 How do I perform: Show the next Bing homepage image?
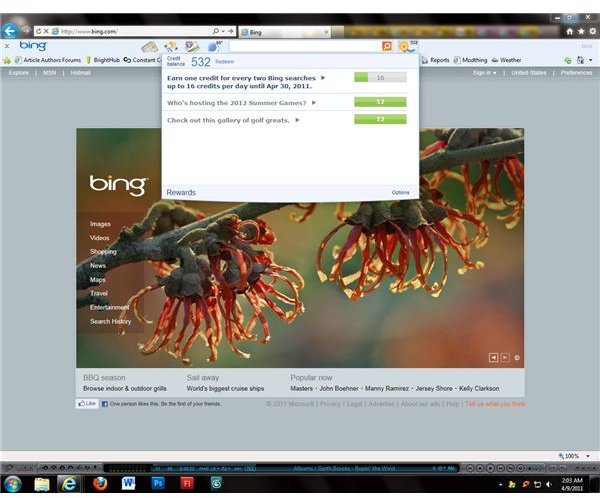tap(505, 358)
